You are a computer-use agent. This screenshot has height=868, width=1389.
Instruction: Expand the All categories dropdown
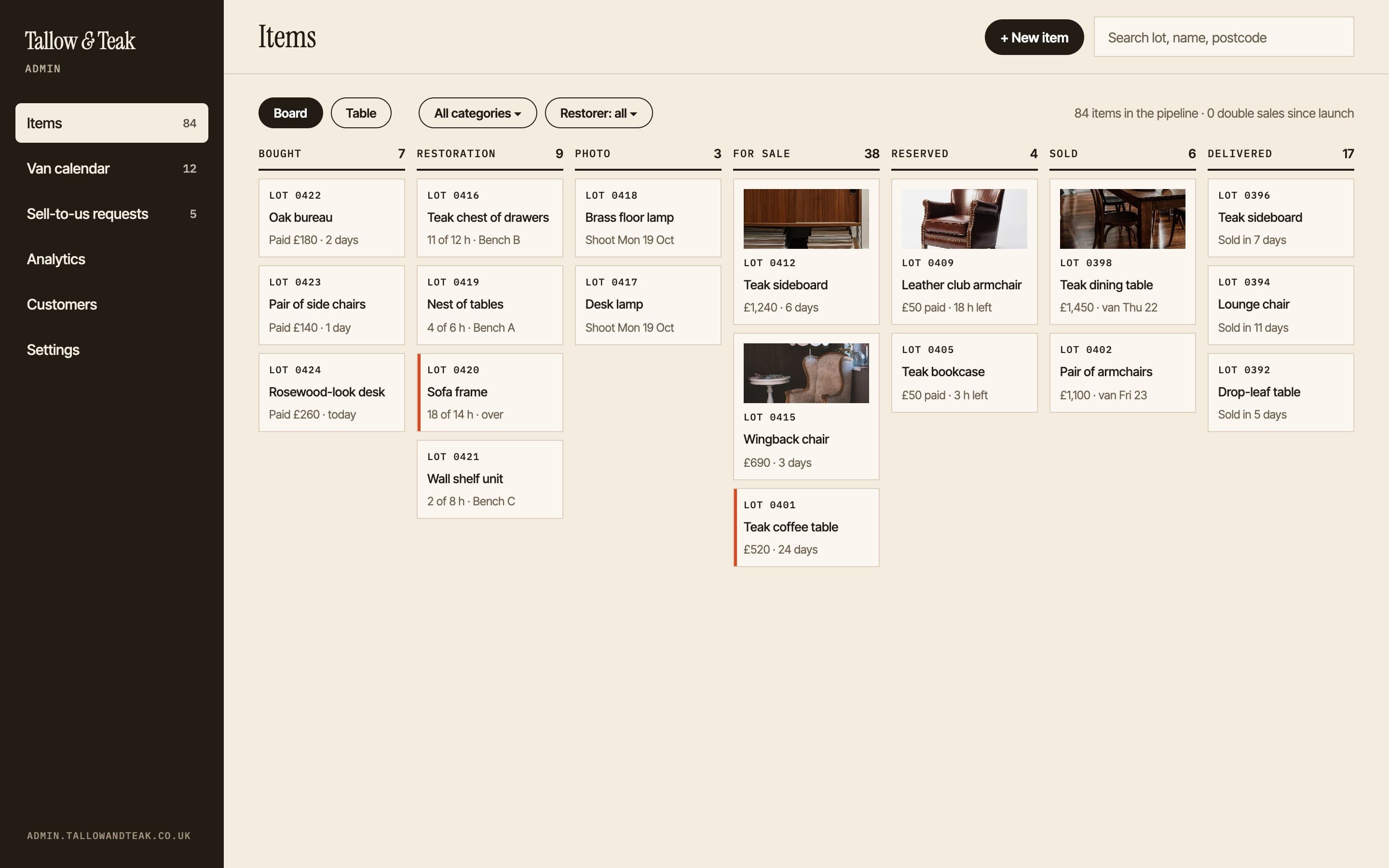tap(477, 113)
